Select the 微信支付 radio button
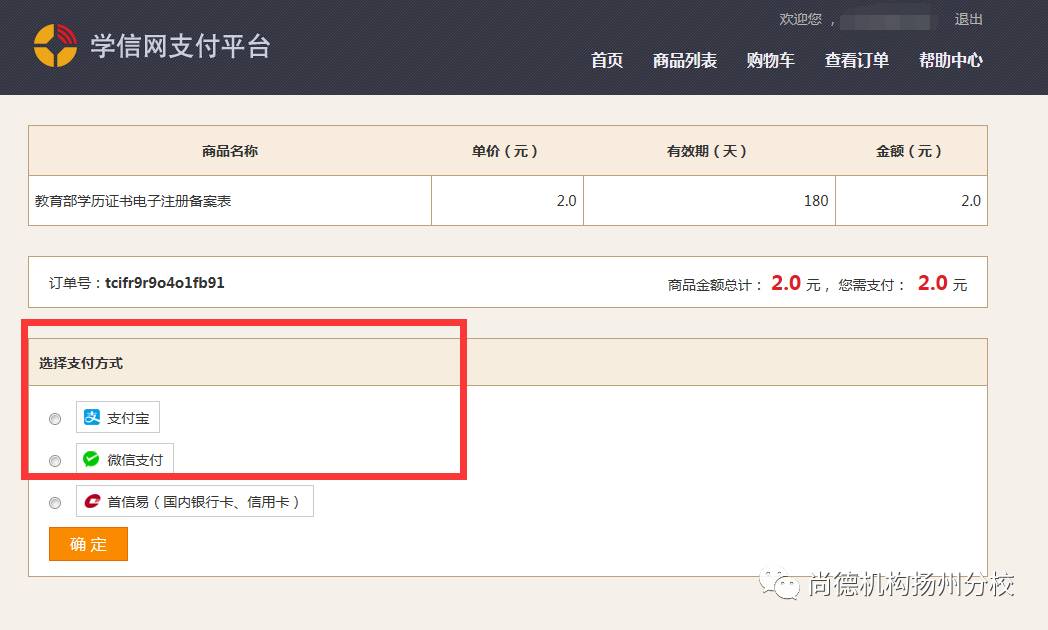Viewport: 1048px width, 630px height. click(55, 461)
